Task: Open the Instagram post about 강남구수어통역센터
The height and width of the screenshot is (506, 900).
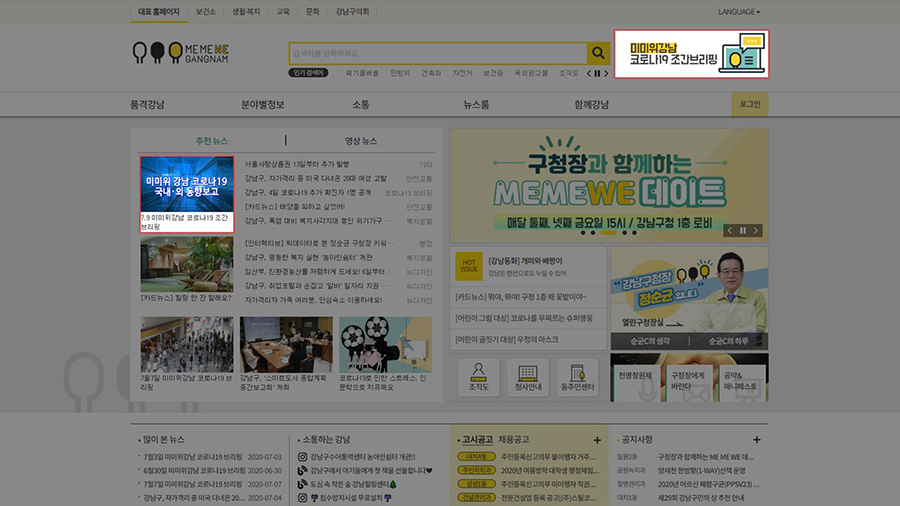Action: [364, 458]
